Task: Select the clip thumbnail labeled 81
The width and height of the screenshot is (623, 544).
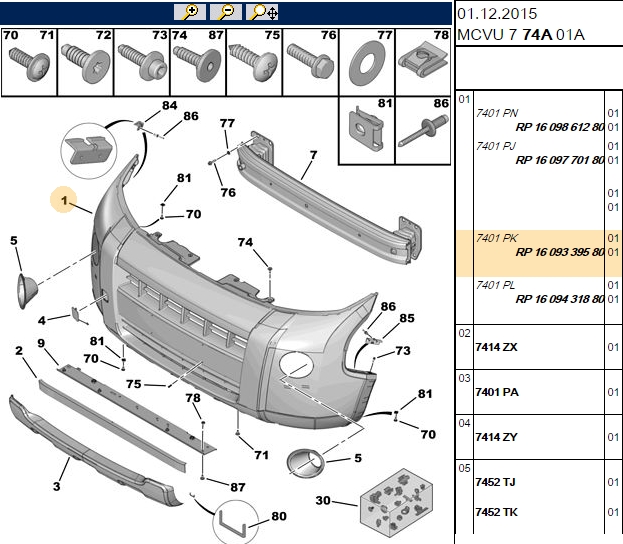Action: click(x=367, y=131)
